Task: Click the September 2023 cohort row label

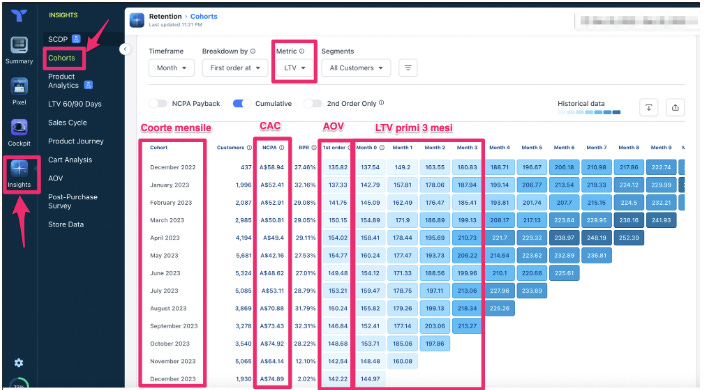Action: [174, 326]
